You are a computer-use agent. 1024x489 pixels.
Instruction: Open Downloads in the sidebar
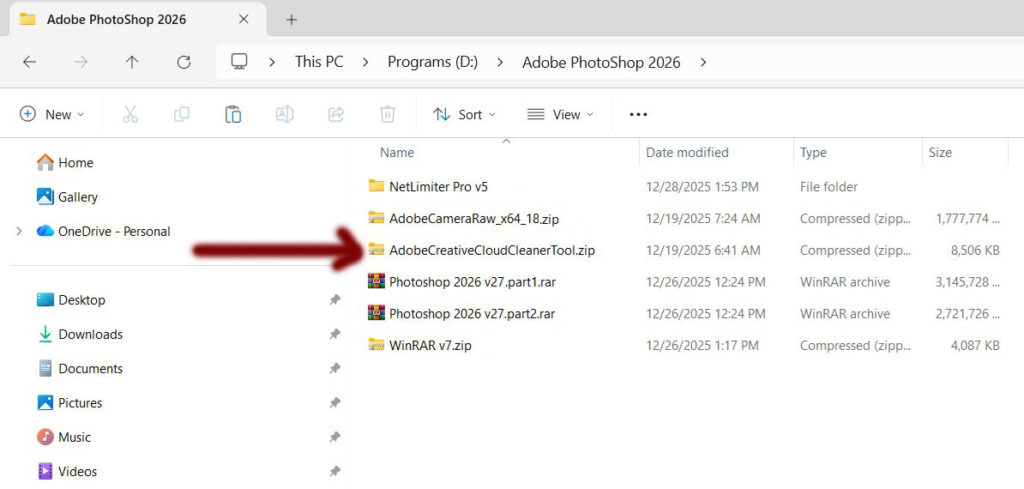pos(90,334)
